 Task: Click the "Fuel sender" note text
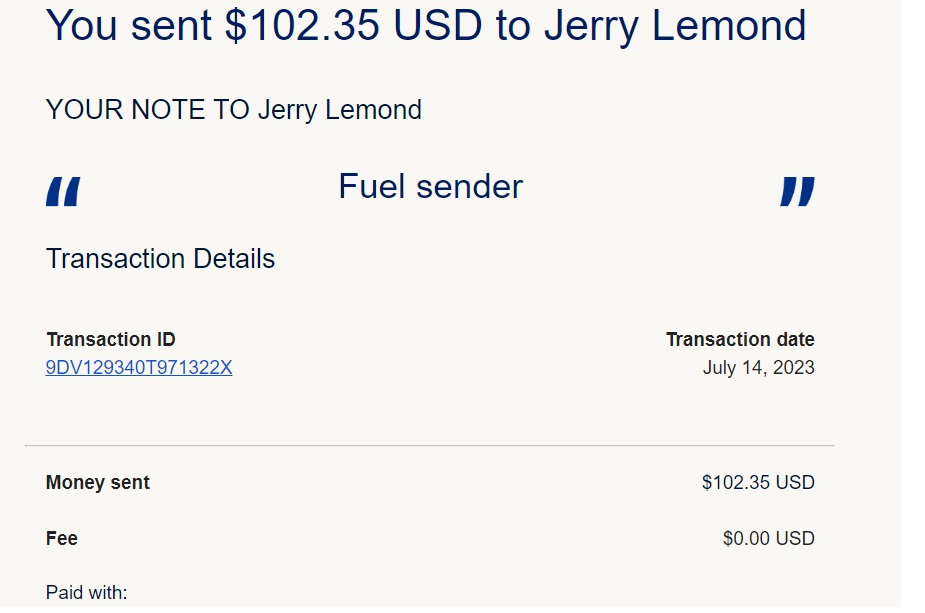430,187
